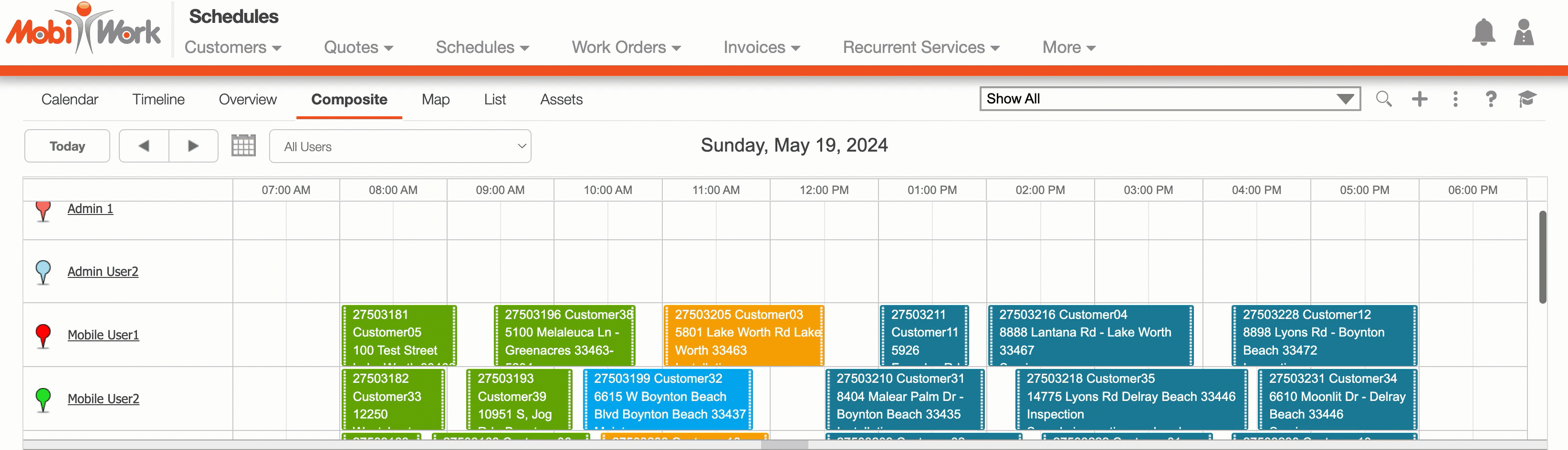The height and width of the screenshot is (450, 1568).
Task: Open the graduation cap tutorial icon
Action: (x=1527, y=99)
